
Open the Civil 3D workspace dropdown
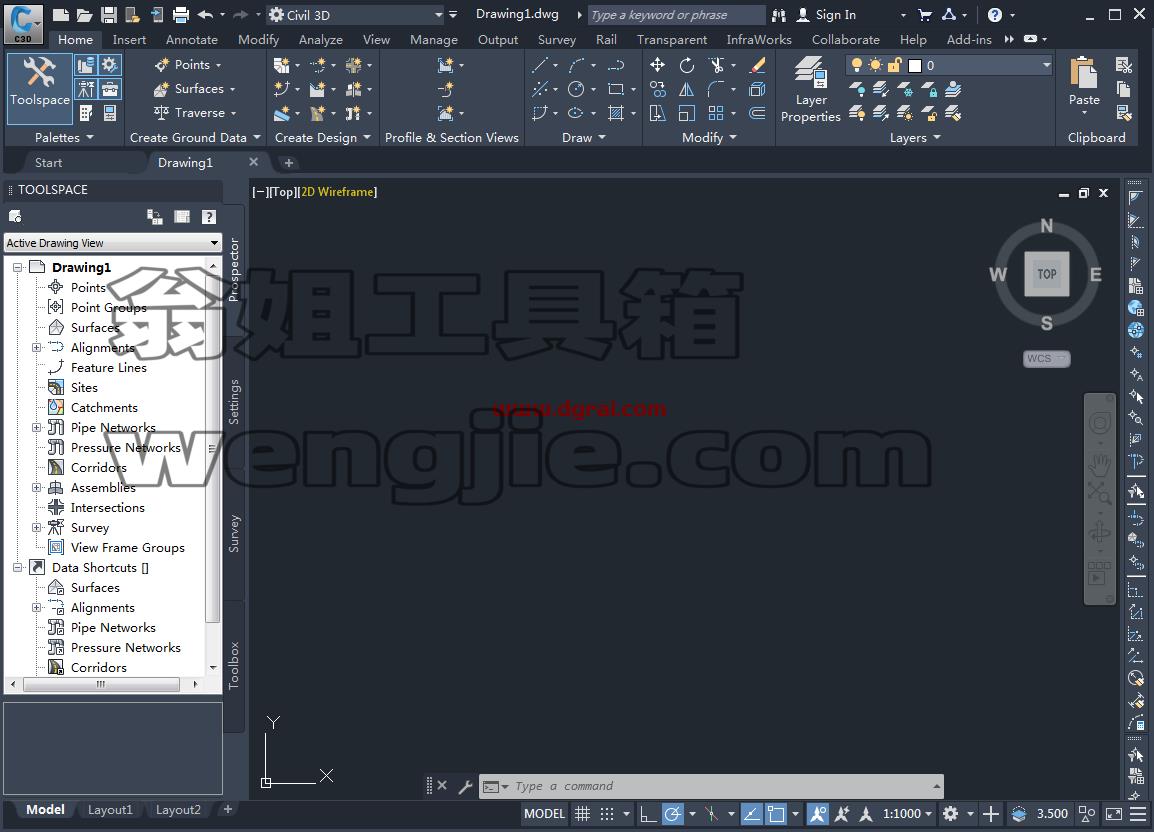[x=355, y=15]
